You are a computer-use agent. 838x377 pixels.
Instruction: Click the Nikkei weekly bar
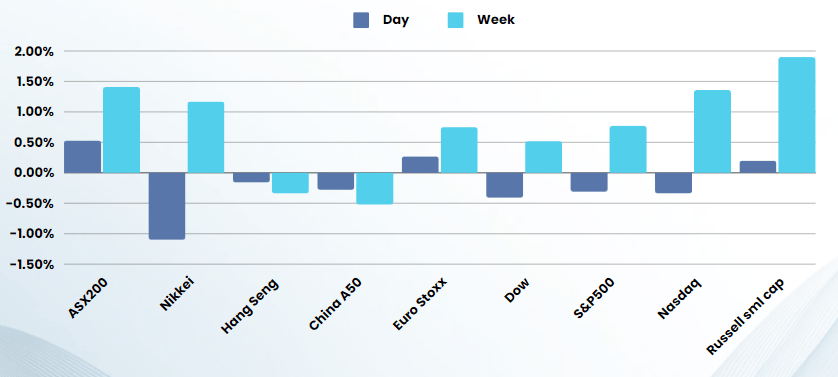[206, 137]
